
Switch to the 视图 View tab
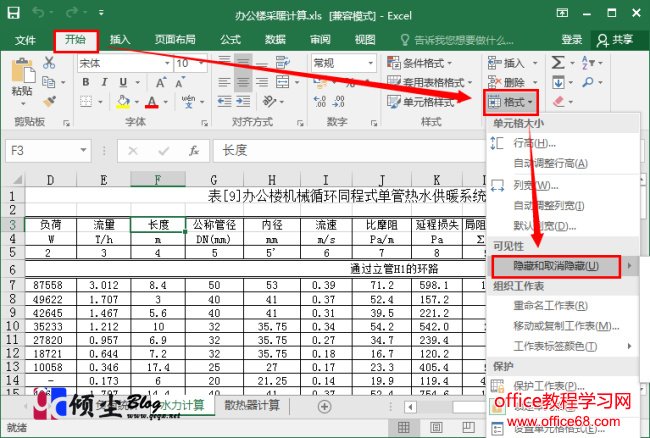[x=365, y=40]
